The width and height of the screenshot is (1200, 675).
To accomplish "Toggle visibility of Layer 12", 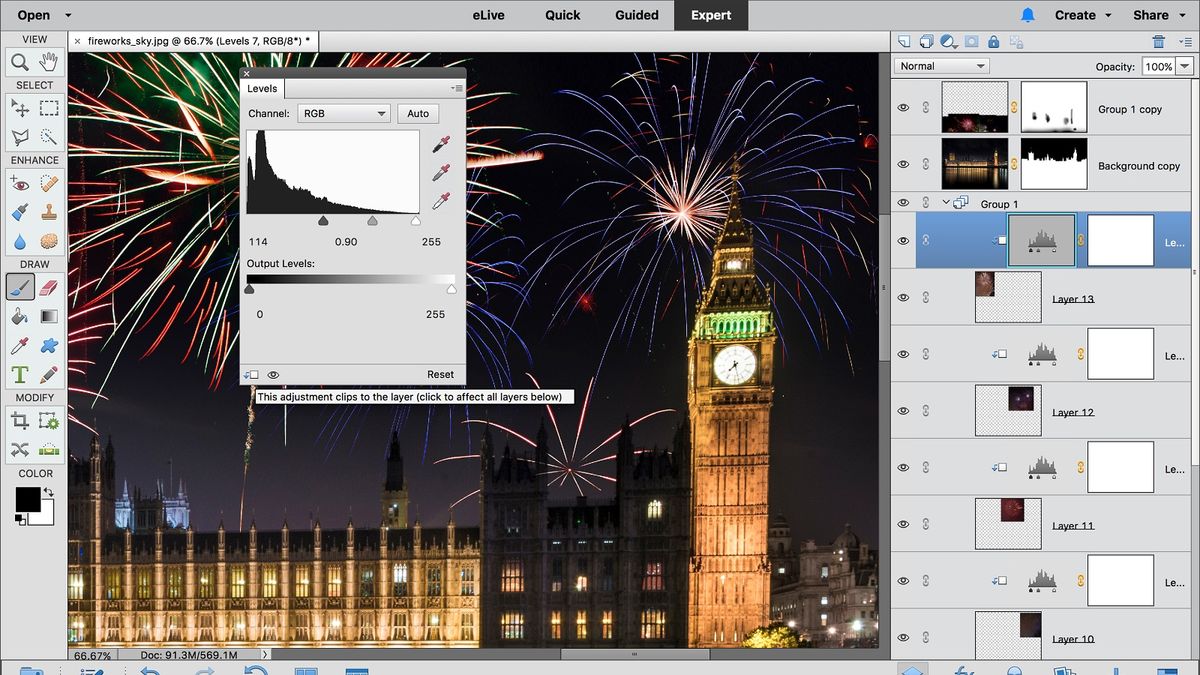I will coord(903,410).
